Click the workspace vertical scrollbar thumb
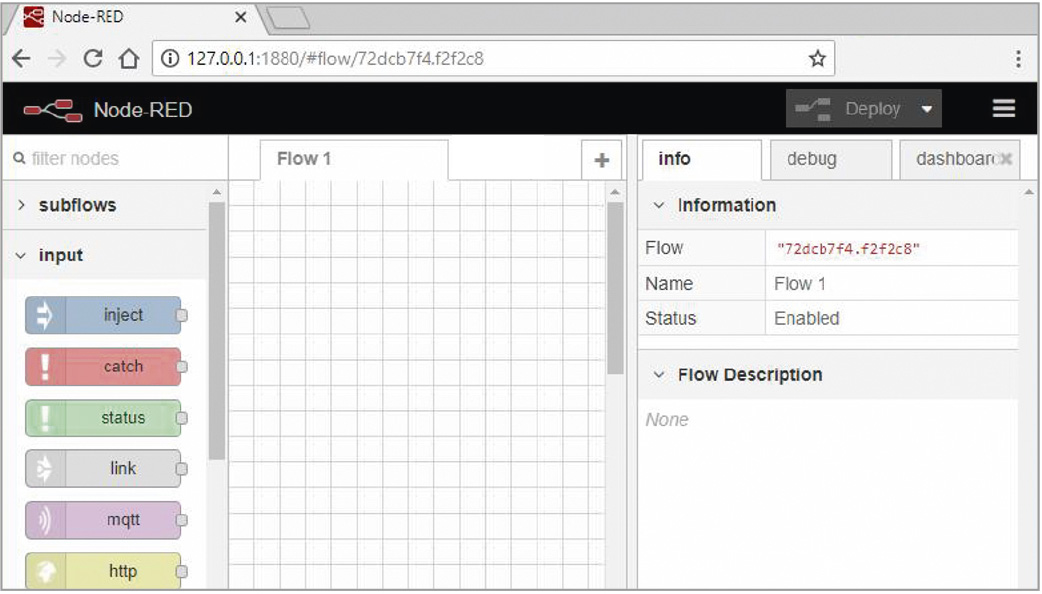The height and width of the screenshot is (594, 1042). tap(615, 288)
